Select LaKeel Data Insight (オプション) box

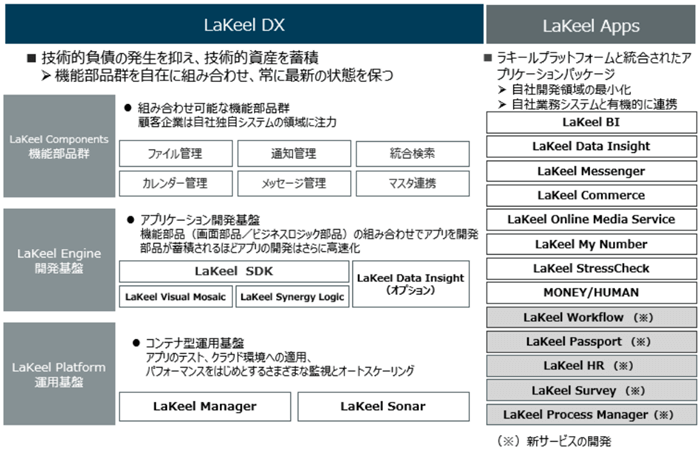(411, 284)
